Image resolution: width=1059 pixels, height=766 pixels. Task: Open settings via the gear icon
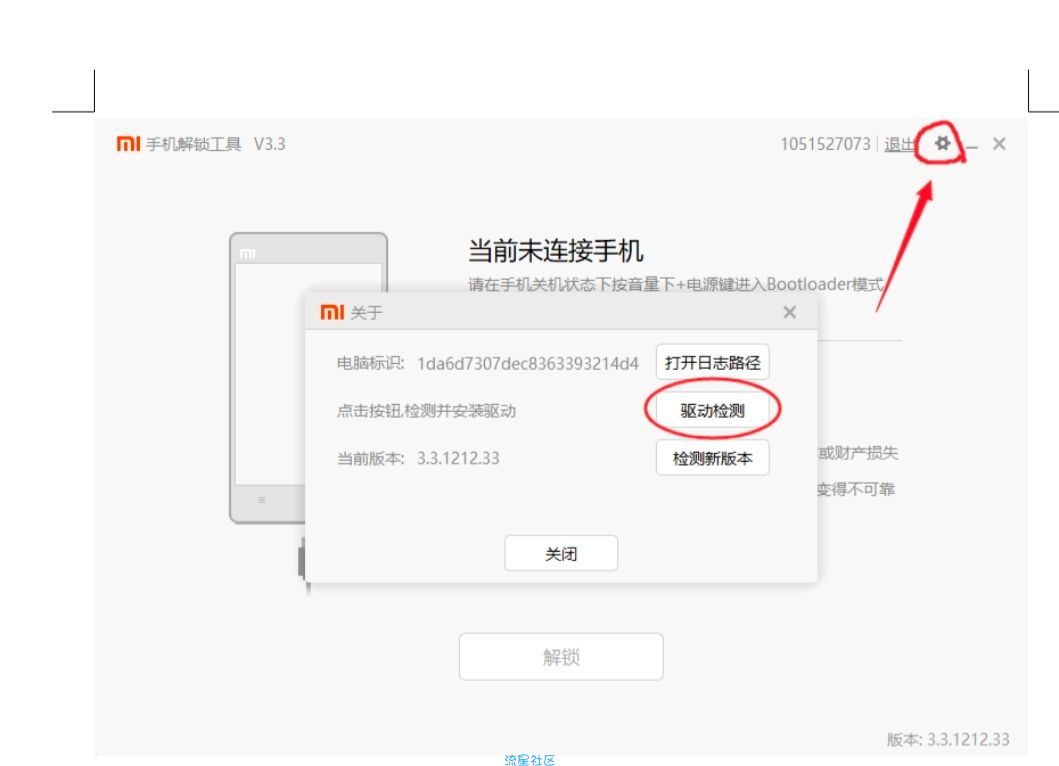(942, 143)
